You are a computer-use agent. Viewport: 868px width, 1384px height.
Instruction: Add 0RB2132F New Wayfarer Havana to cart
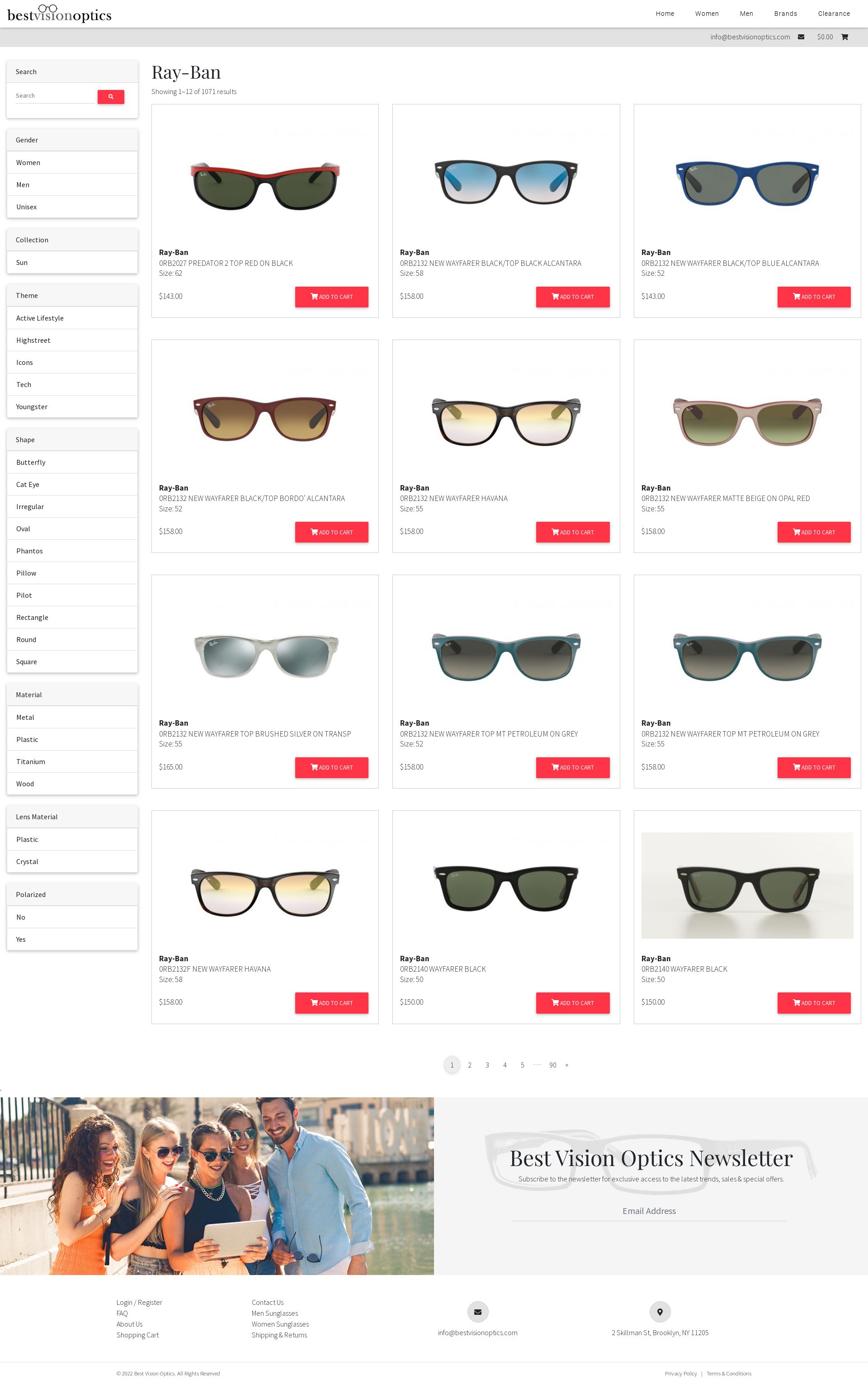click(332, 1003)
